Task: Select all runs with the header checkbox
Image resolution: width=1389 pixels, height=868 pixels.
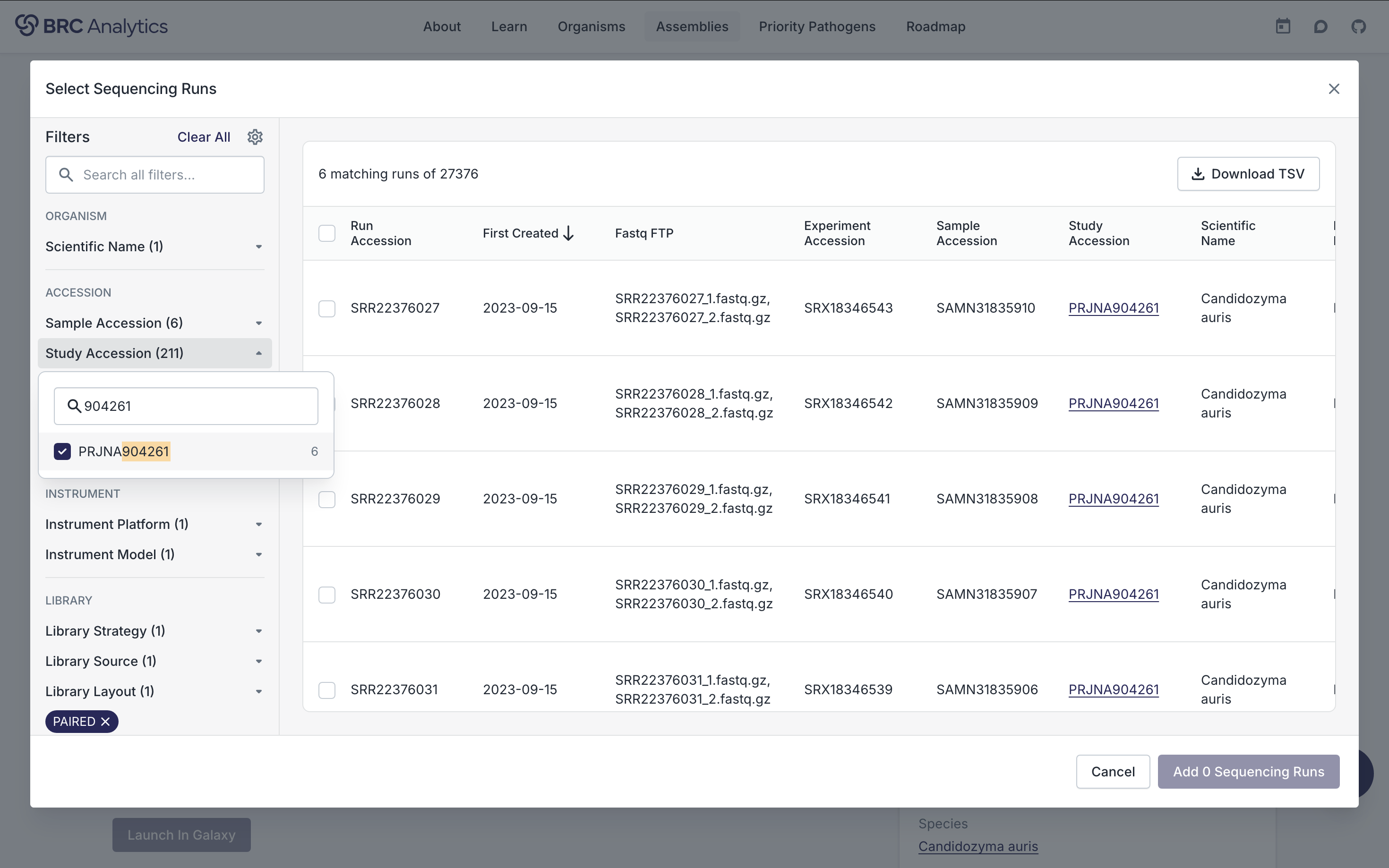Action: pos(327,233)
